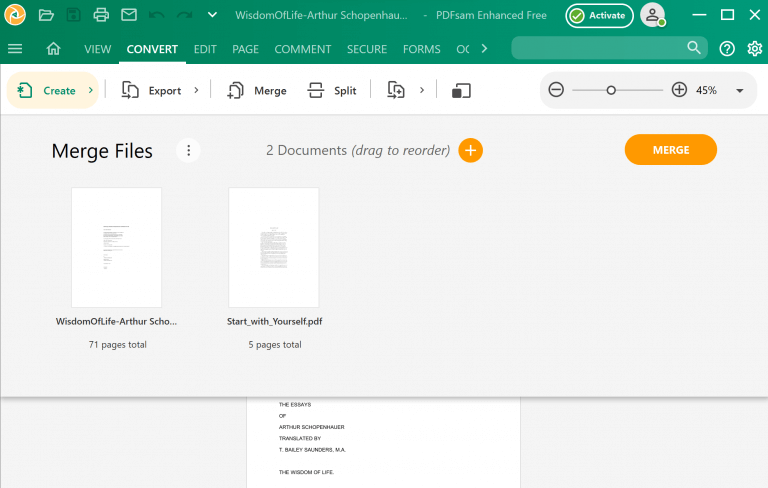Viewport: 768px width, 488px height.
Task: Click the Activate button
Action: [x=599, y=16]
